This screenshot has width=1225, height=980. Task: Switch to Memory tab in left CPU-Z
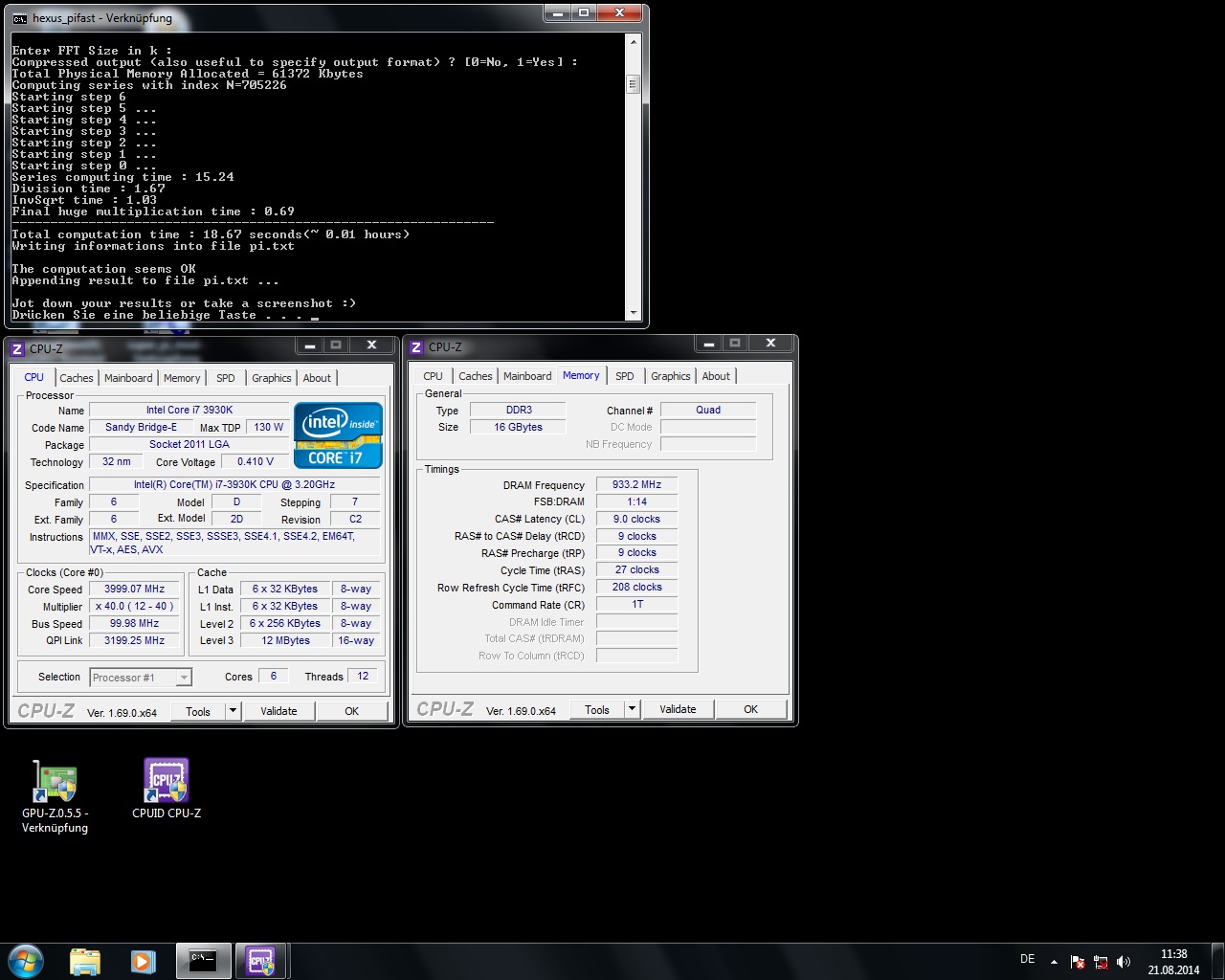point(182,378)
